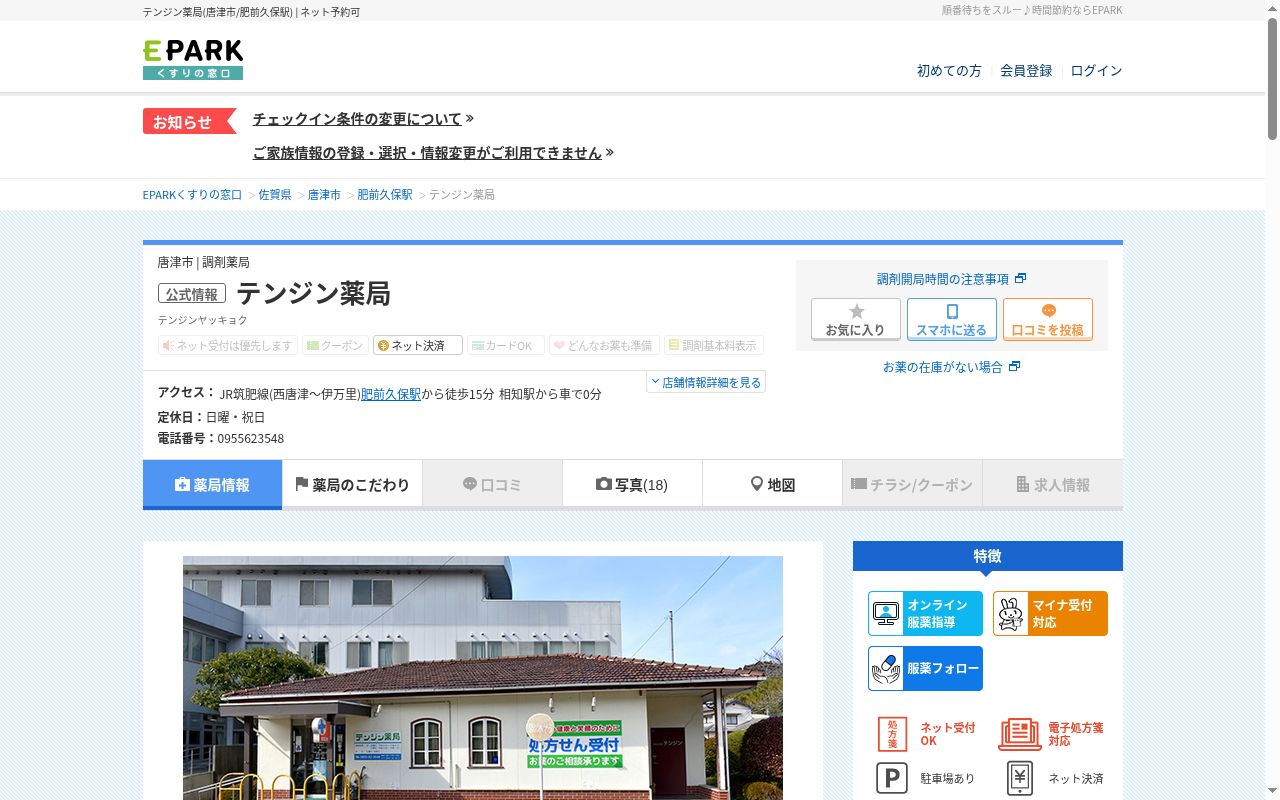Click the ネット受付OK prescription icon
This screenshot has height=800, width=1280.
892,734
